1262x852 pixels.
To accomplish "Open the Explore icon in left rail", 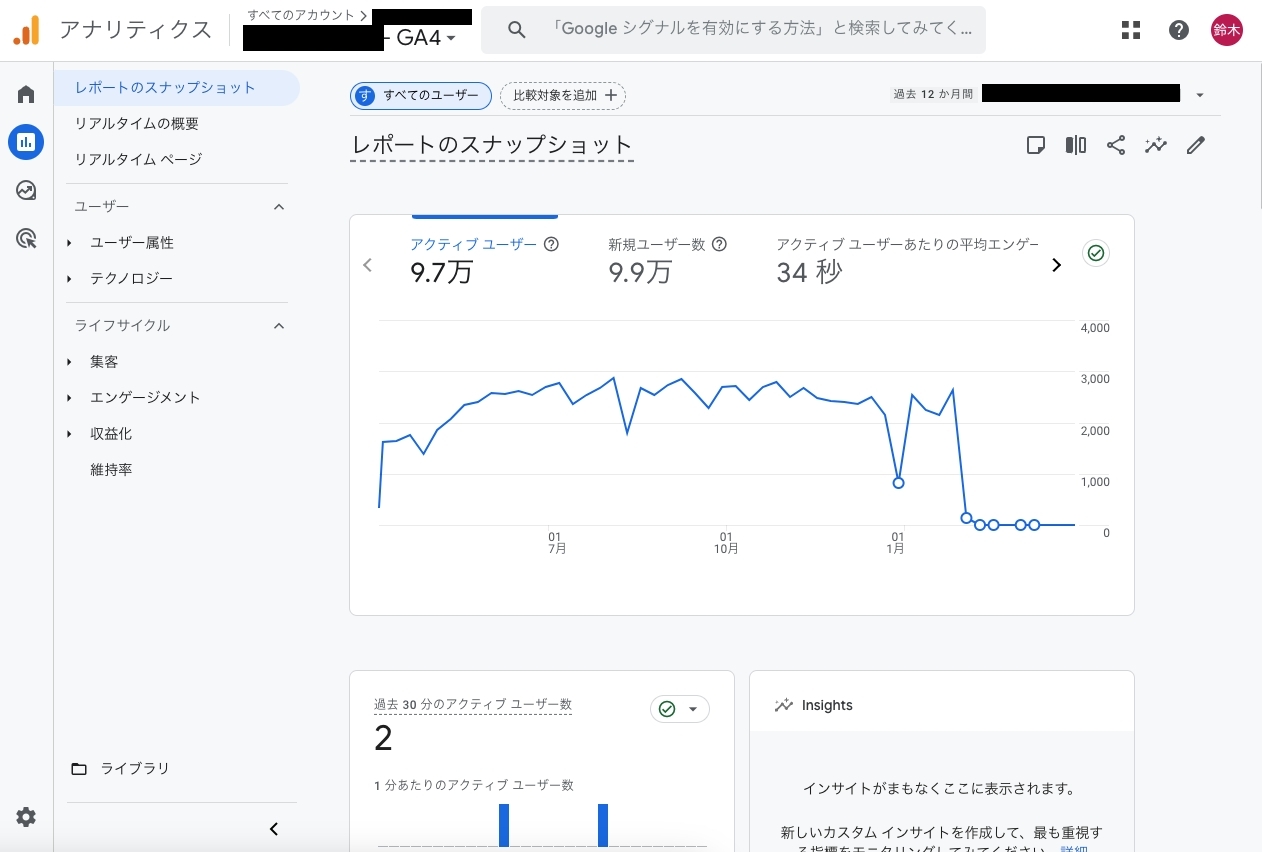I will pyautogui.click(x=26, y=190).
